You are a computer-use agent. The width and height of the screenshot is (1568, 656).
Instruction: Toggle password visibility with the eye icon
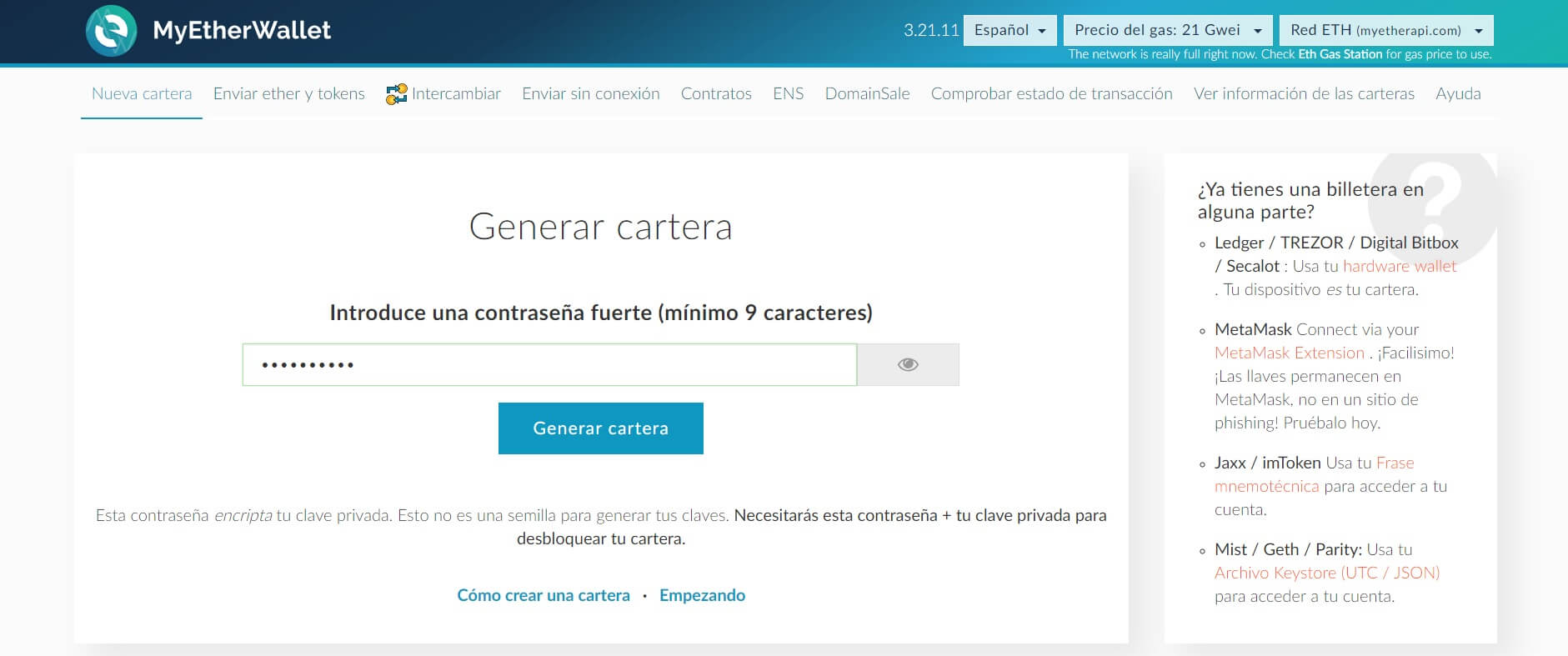(x=908, y=364)
